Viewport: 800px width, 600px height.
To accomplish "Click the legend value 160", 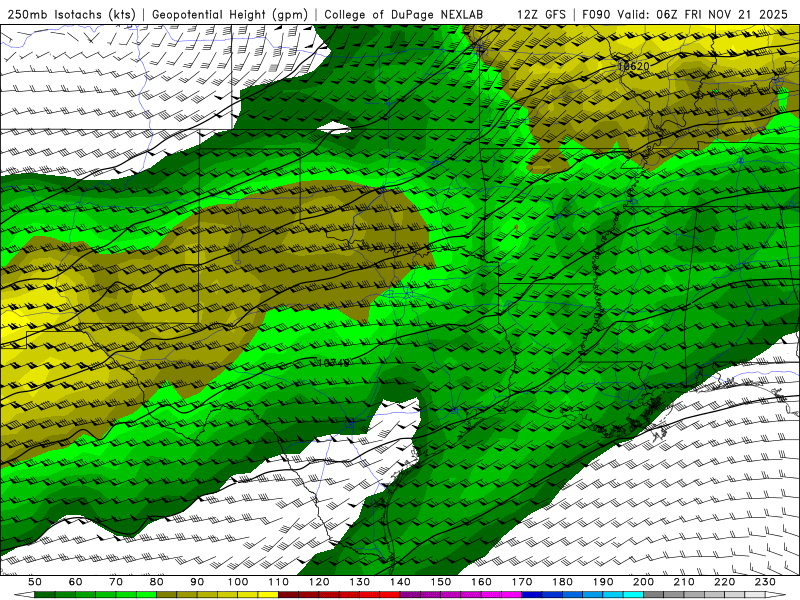I will point(481,582).
